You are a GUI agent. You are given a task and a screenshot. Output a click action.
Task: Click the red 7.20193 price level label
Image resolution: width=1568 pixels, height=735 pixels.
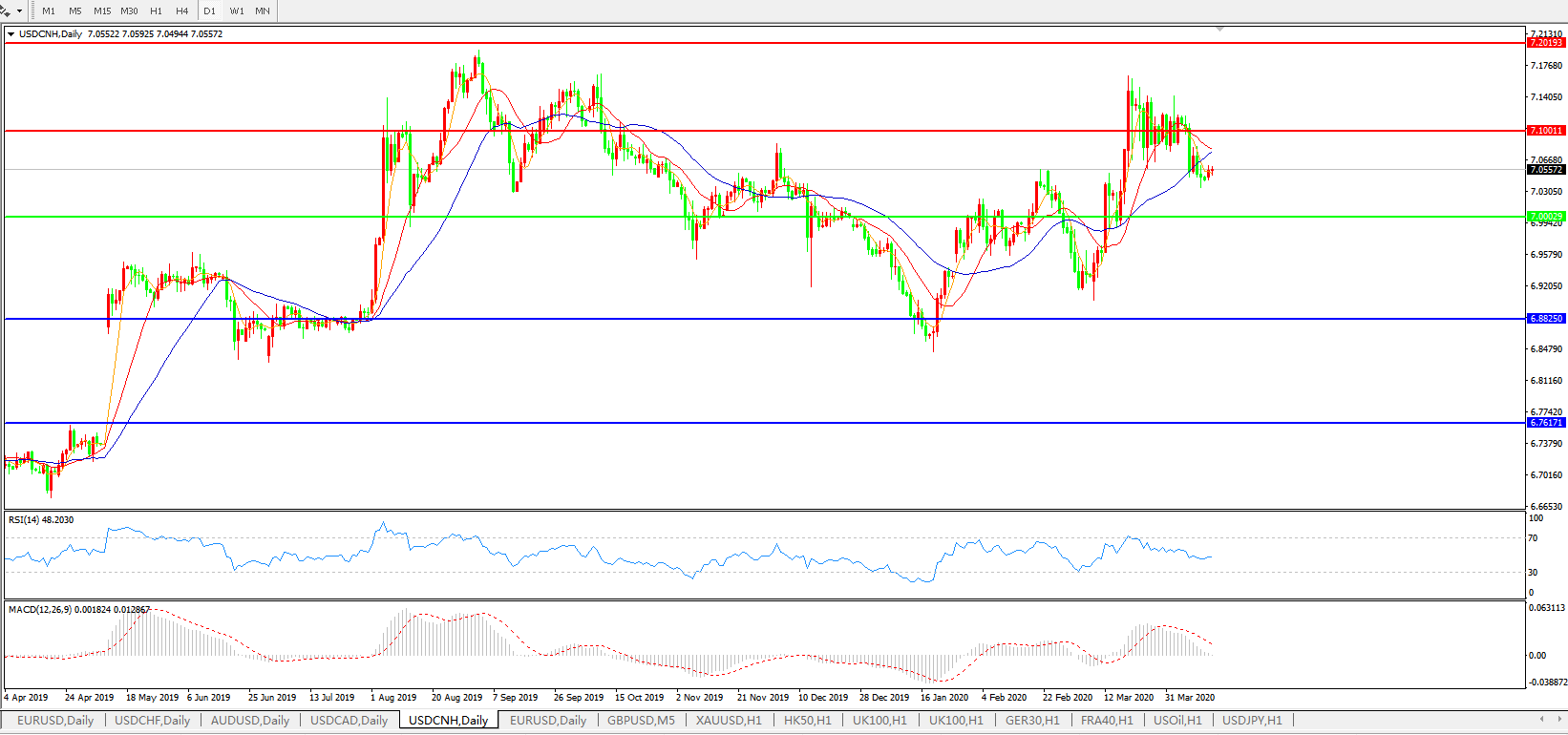(x=1546, y=43)
